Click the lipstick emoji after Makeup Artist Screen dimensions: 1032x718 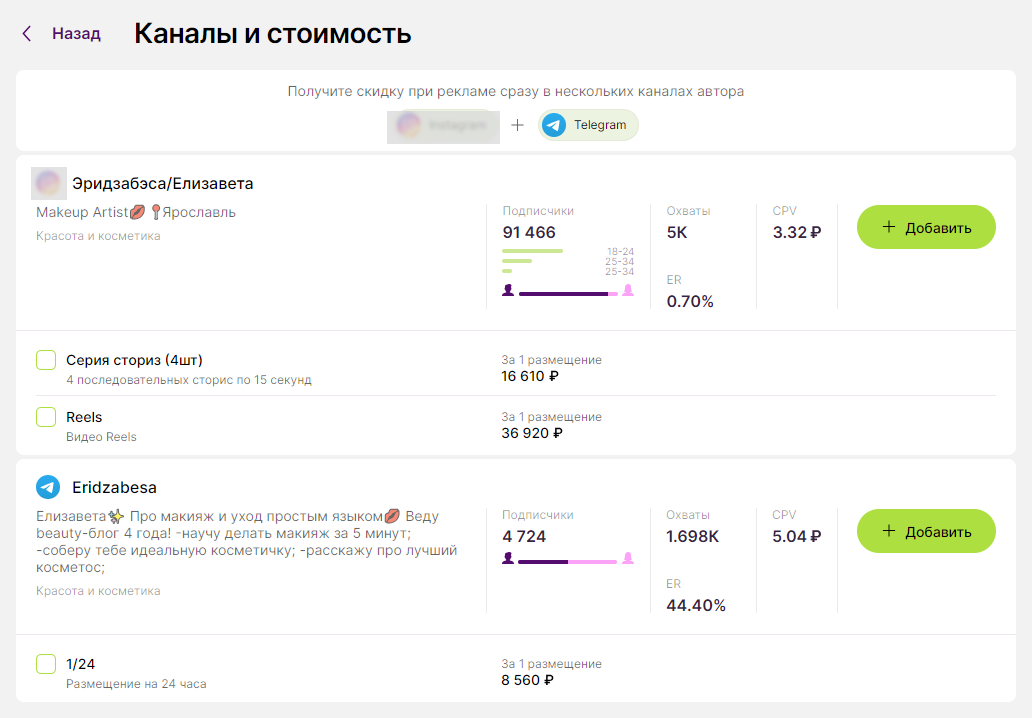tap(136, 212)
